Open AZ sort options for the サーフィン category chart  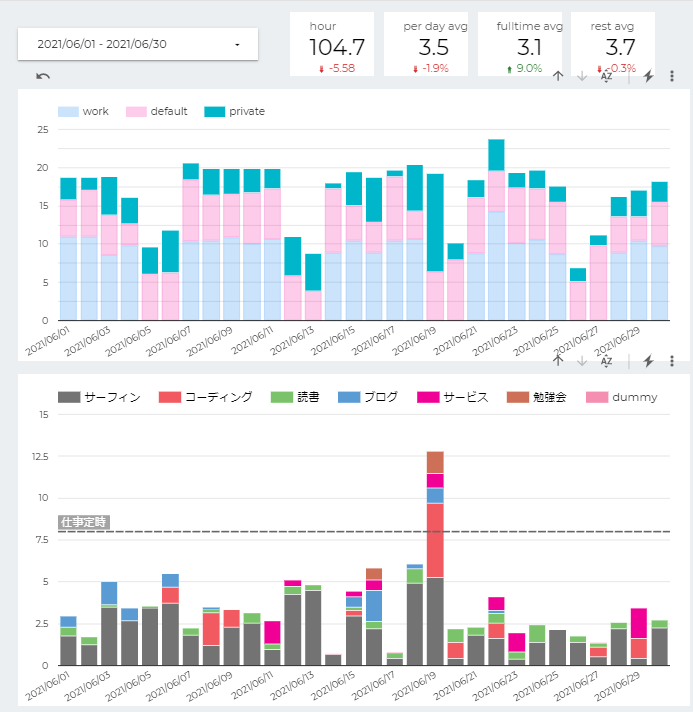[x=606, y=361]
